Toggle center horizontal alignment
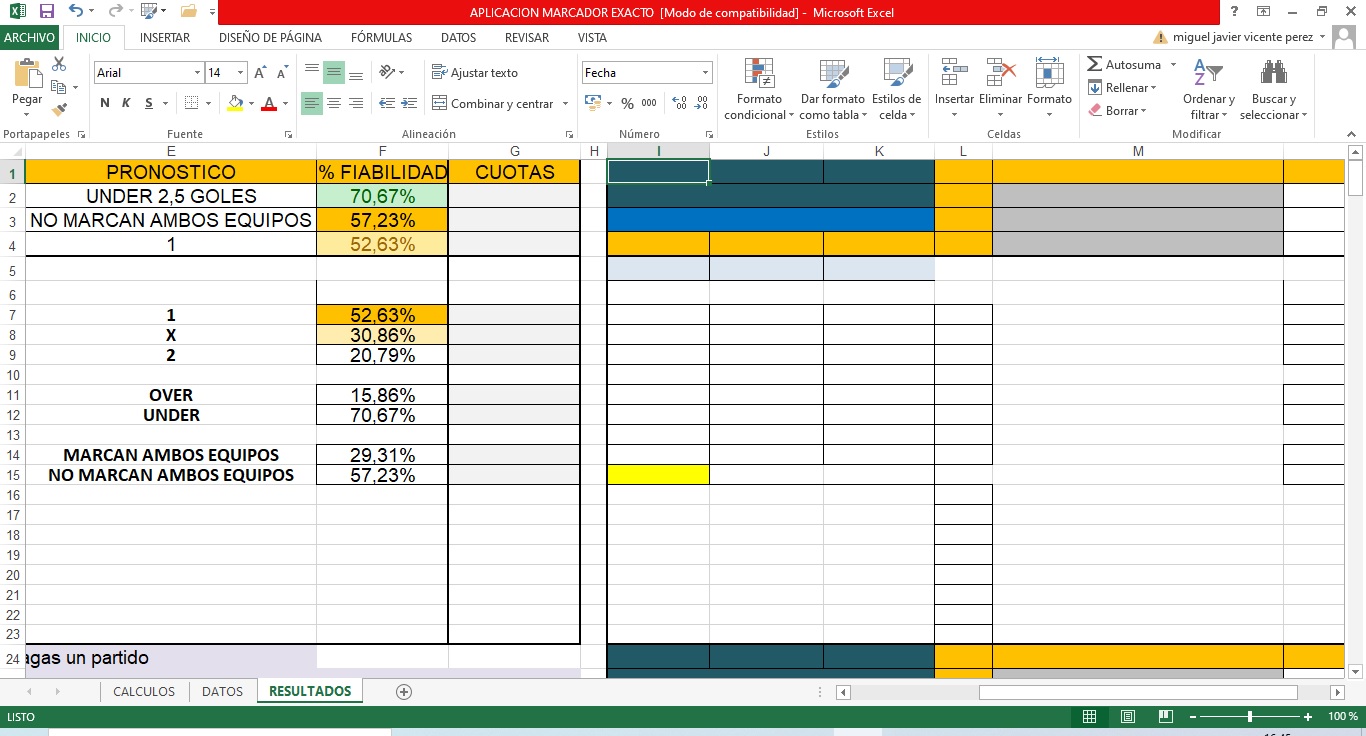 click(334, 103)
